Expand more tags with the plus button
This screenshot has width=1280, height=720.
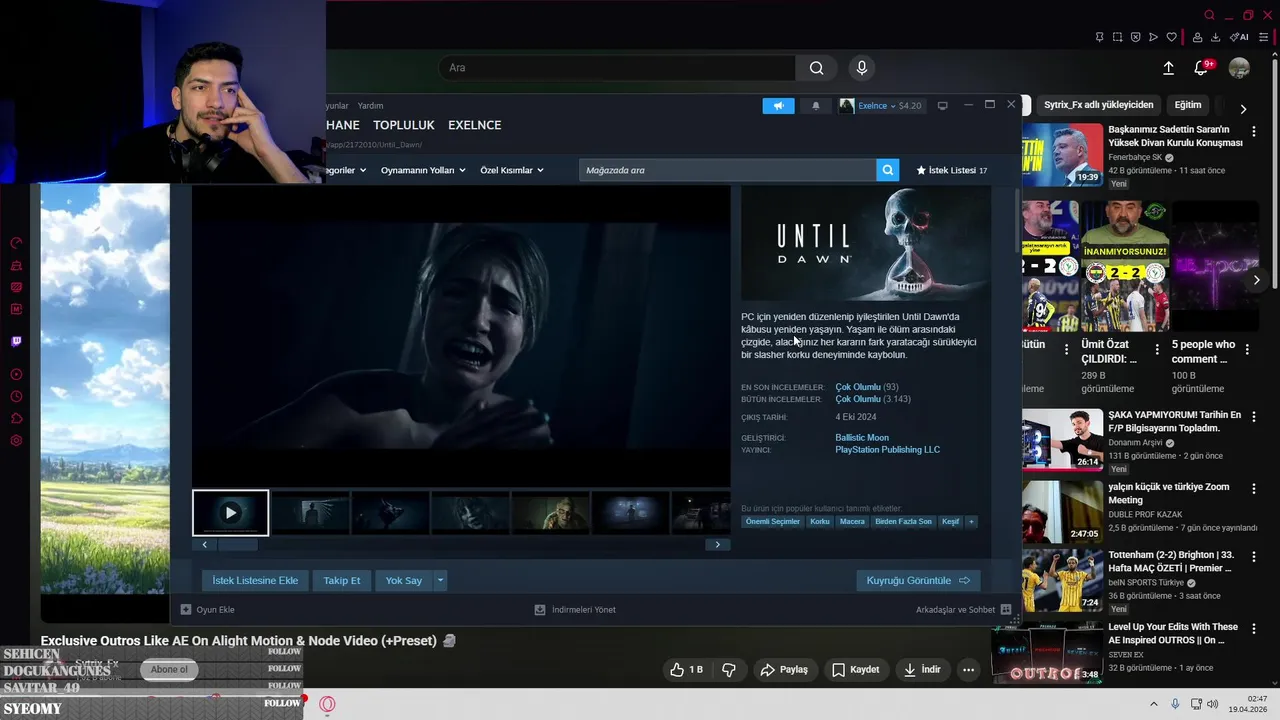click(x=970, y=521)
